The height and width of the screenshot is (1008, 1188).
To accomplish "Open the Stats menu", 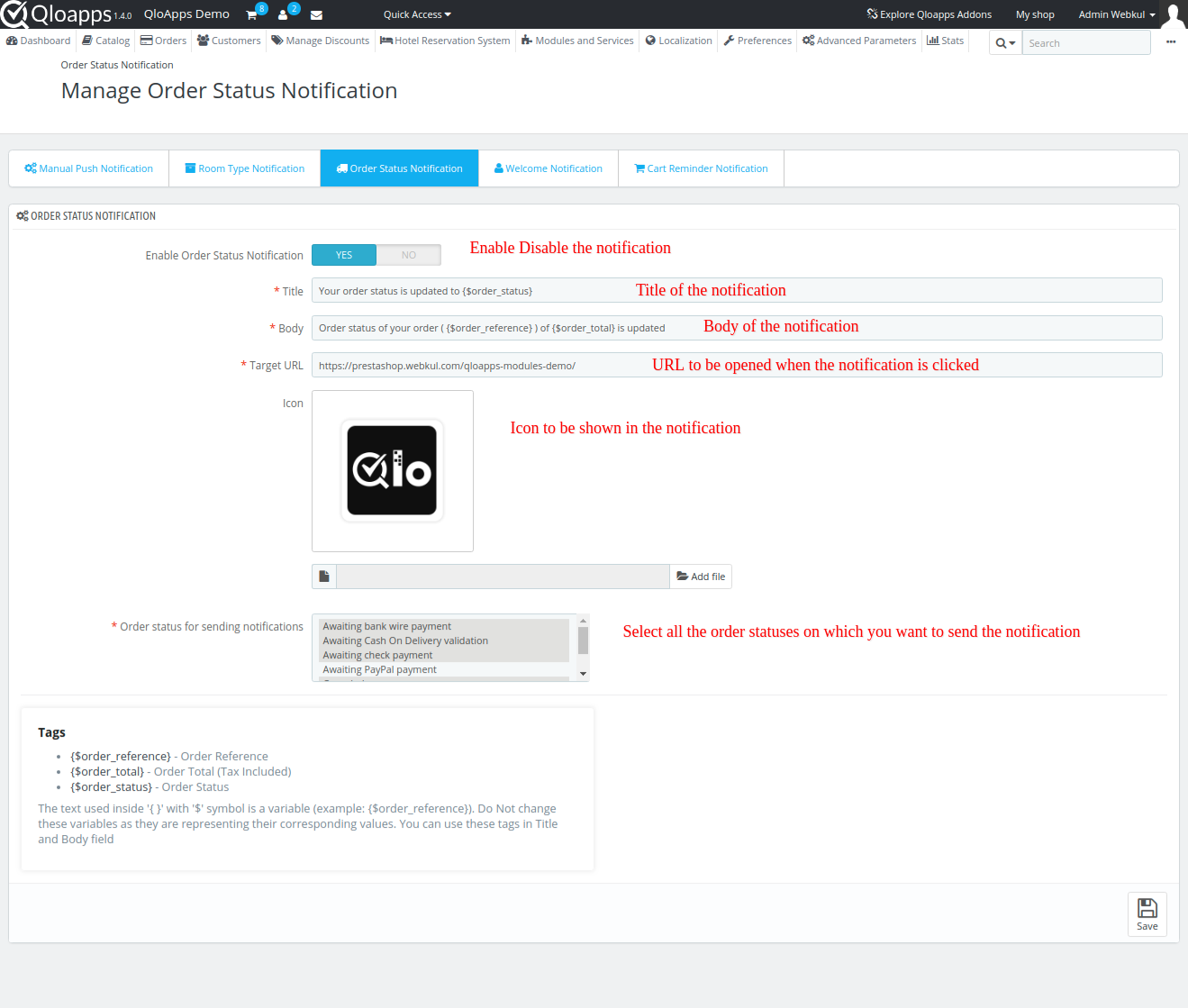I will [x=946, y=41].
